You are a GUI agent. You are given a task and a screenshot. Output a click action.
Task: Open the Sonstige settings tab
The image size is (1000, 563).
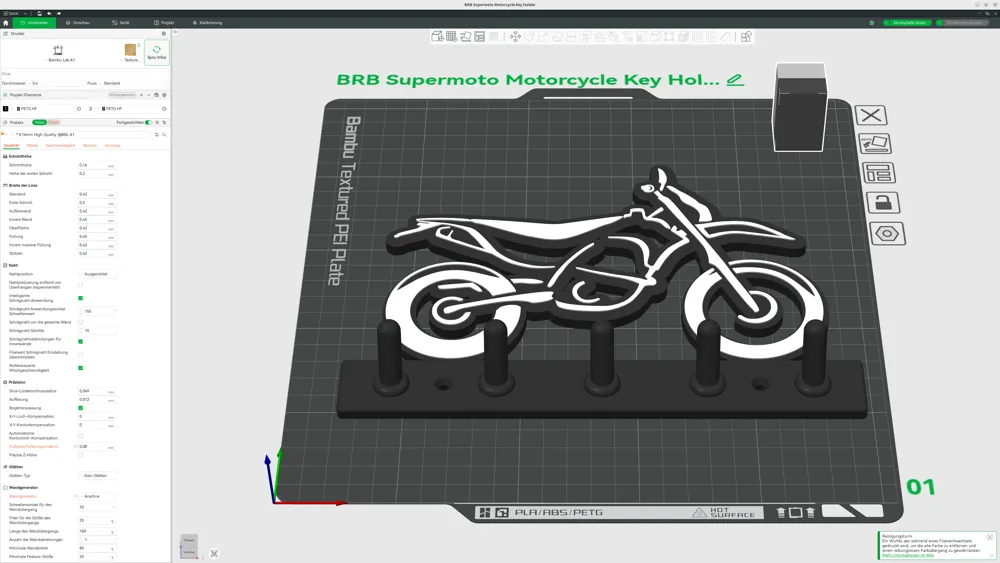(x=112, y=145)
